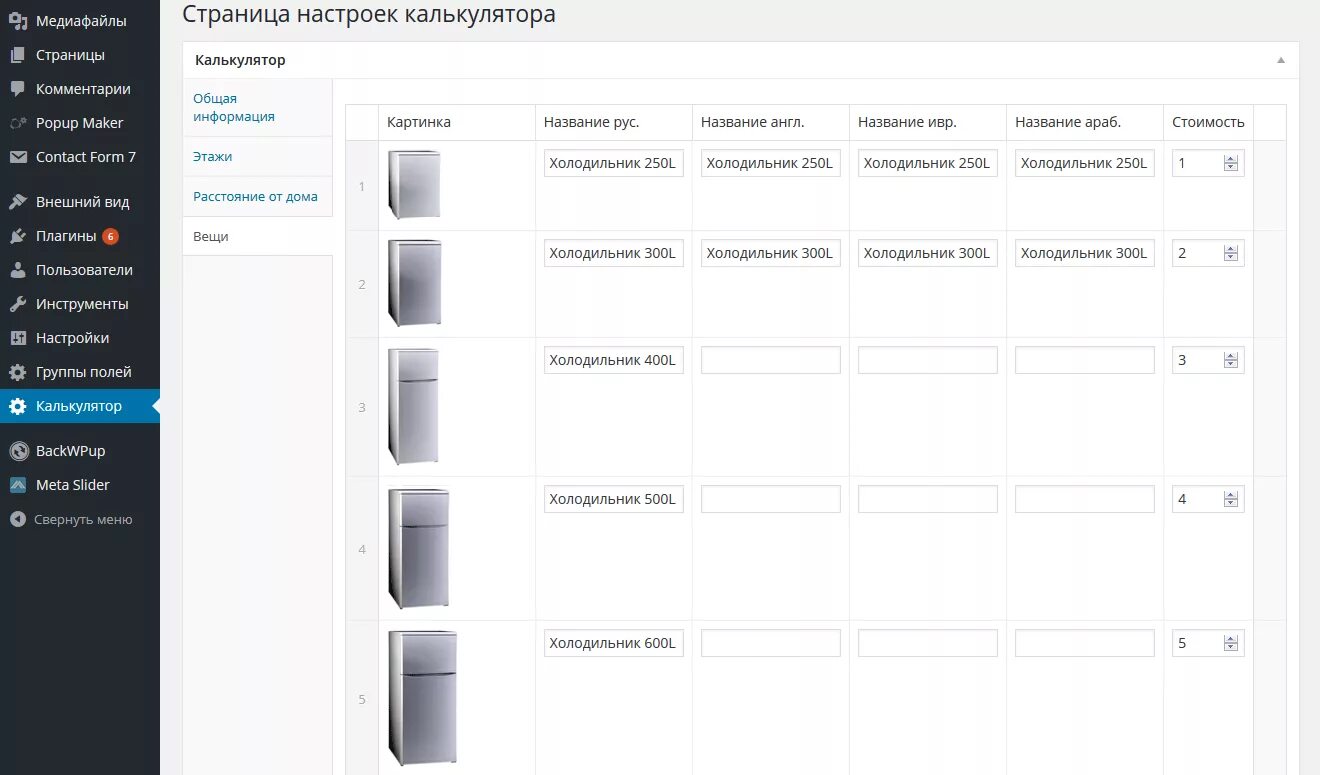The image size is (1320, 775).
Task: Open Popup Maker menu item
Action: 80,123
